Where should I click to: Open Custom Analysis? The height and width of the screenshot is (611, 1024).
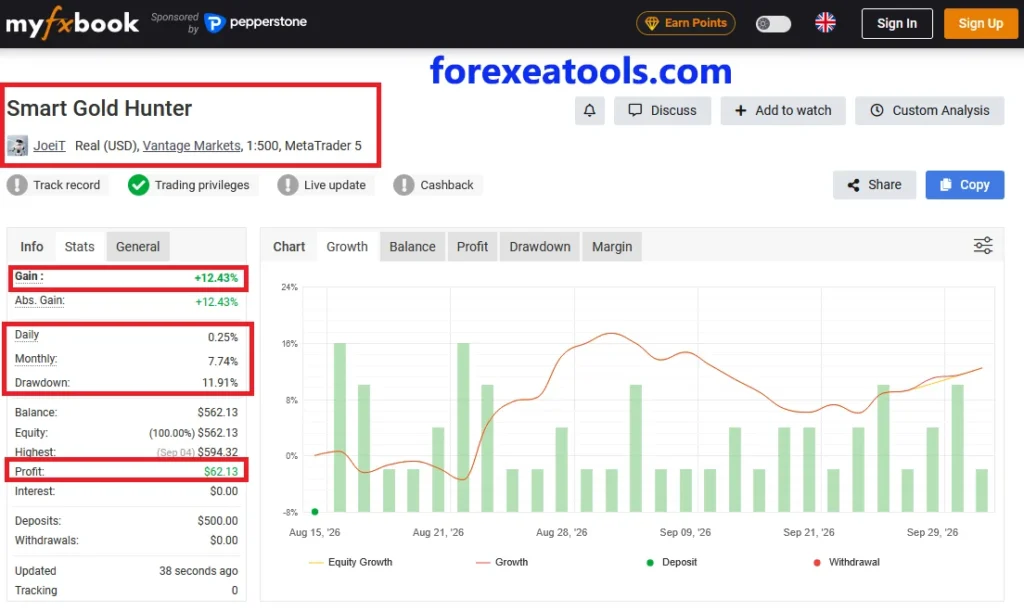929,110
